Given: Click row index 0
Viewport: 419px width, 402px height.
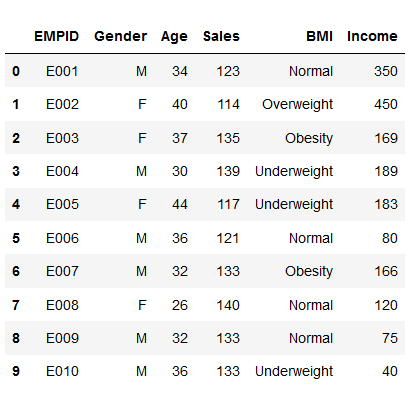Looking at the screenshot, I should (16, 71).
